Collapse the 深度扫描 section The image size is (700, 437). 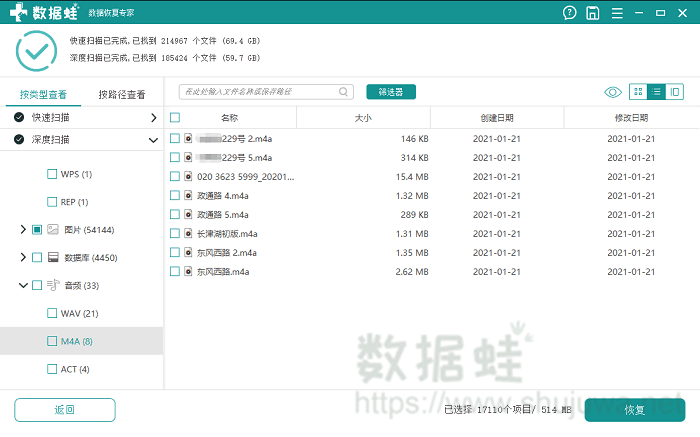[153, 141]
